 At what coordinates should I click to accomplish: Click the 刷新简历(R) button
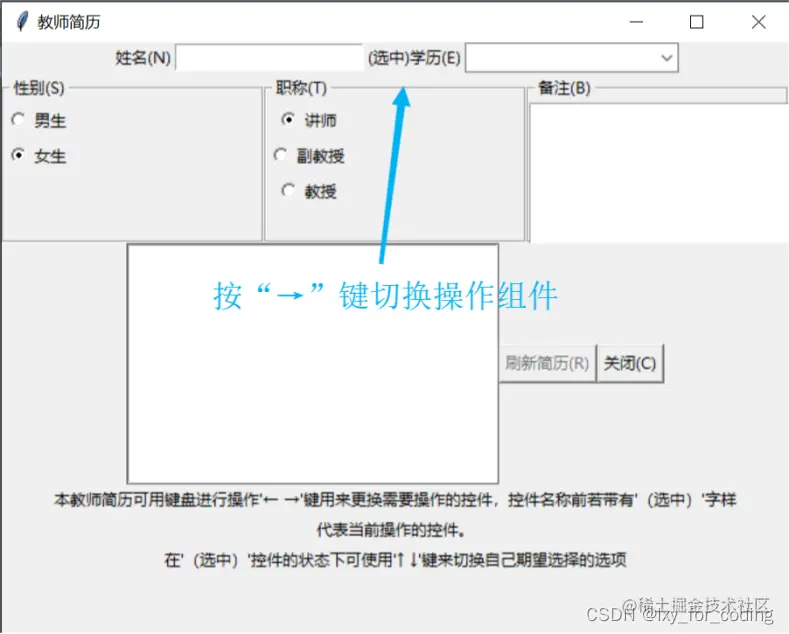click(547, 363)
